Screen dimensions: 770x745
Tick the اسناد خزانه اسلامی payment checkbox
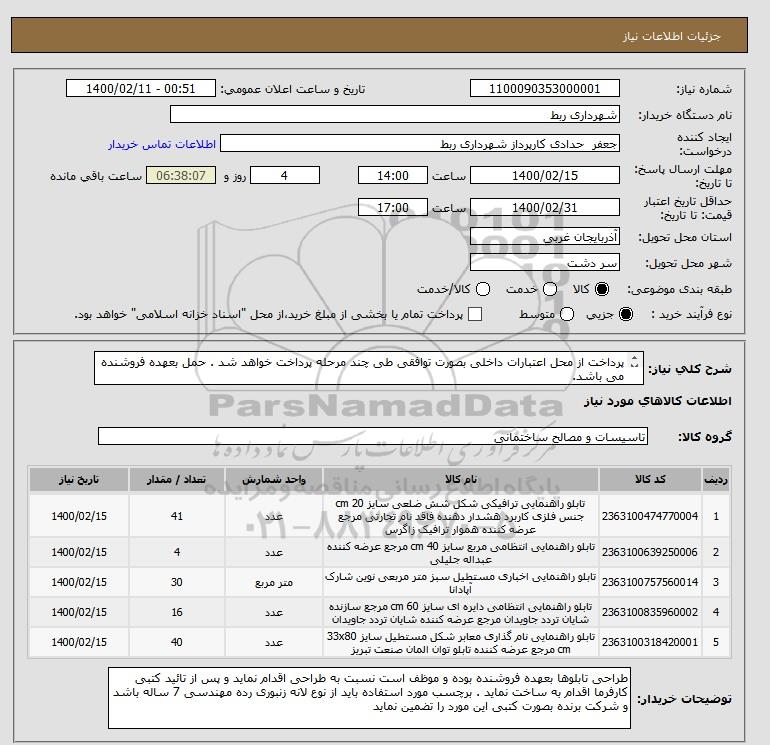click(x=475, y=314)
